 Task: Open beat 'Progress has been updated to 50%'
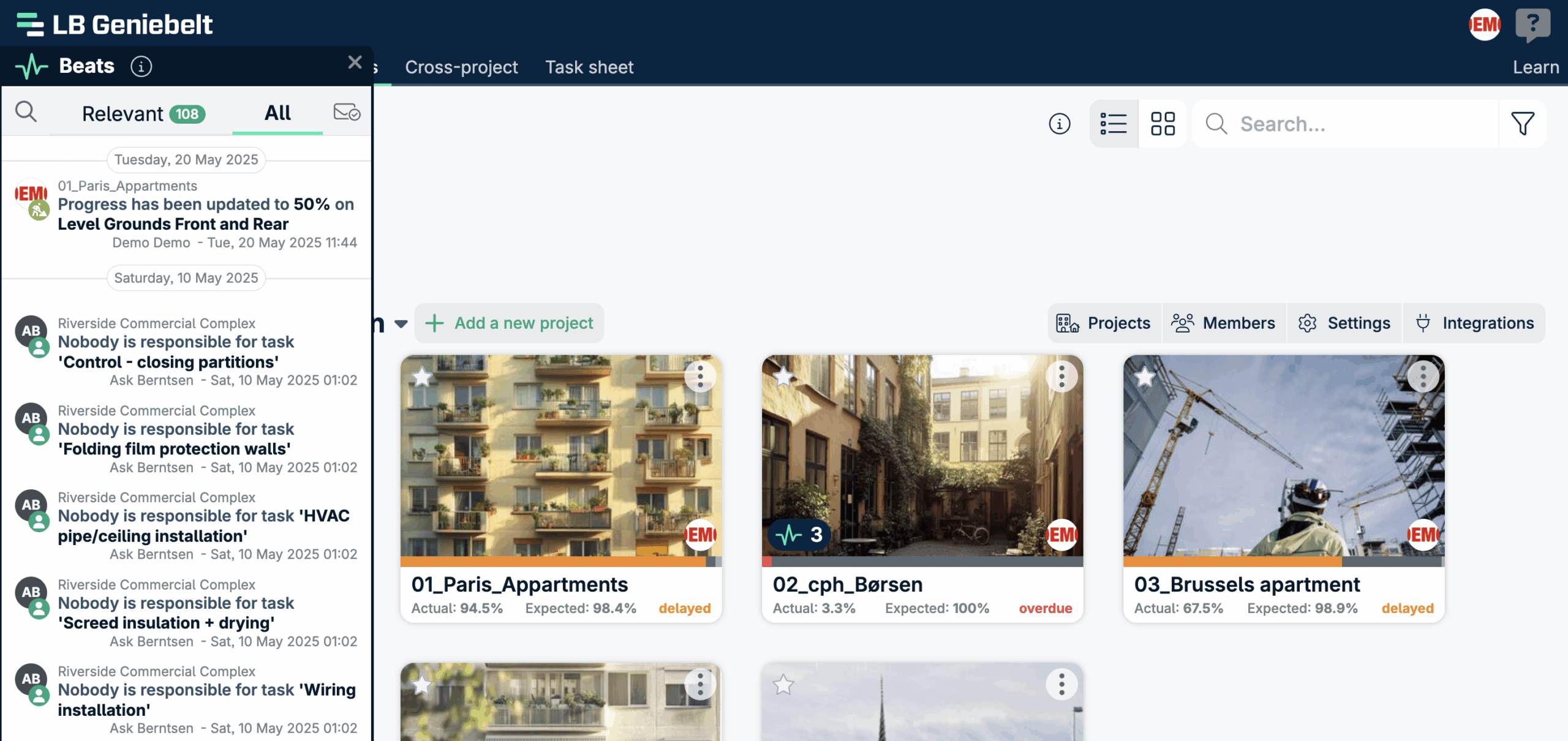[x=206, y=214]
